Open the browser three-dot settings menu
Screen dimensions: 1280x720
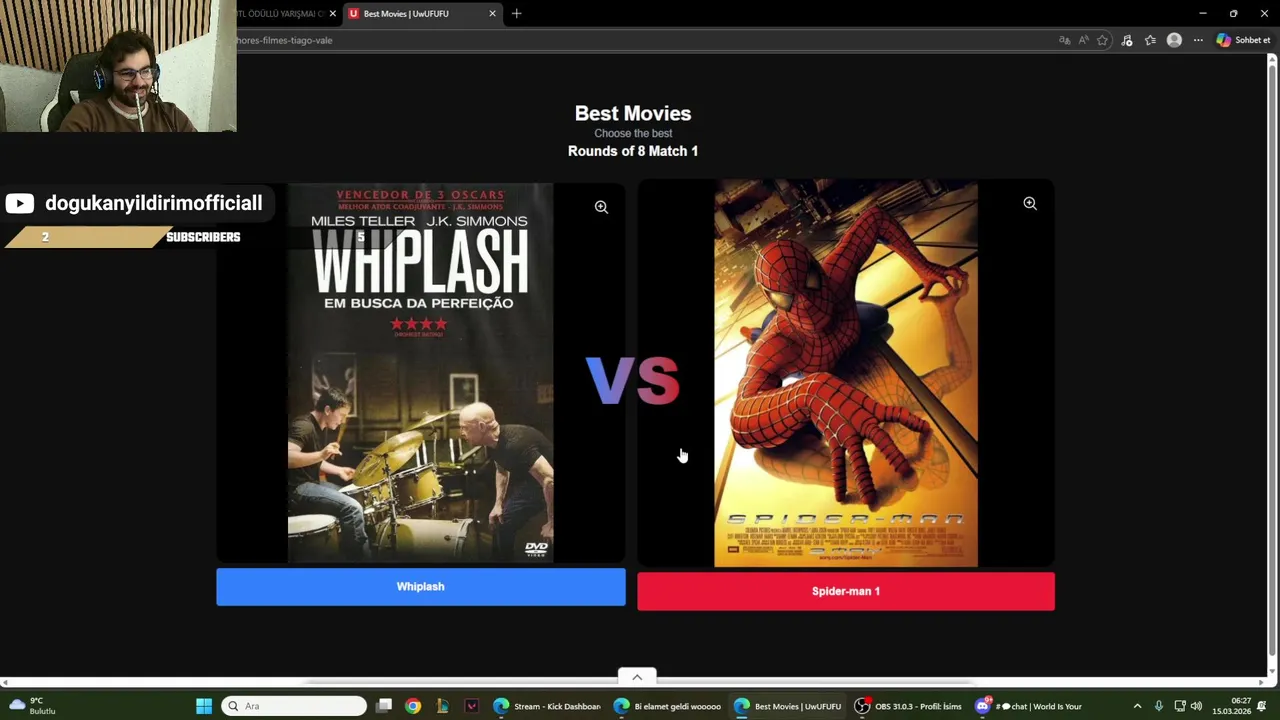pos(1198,40)
